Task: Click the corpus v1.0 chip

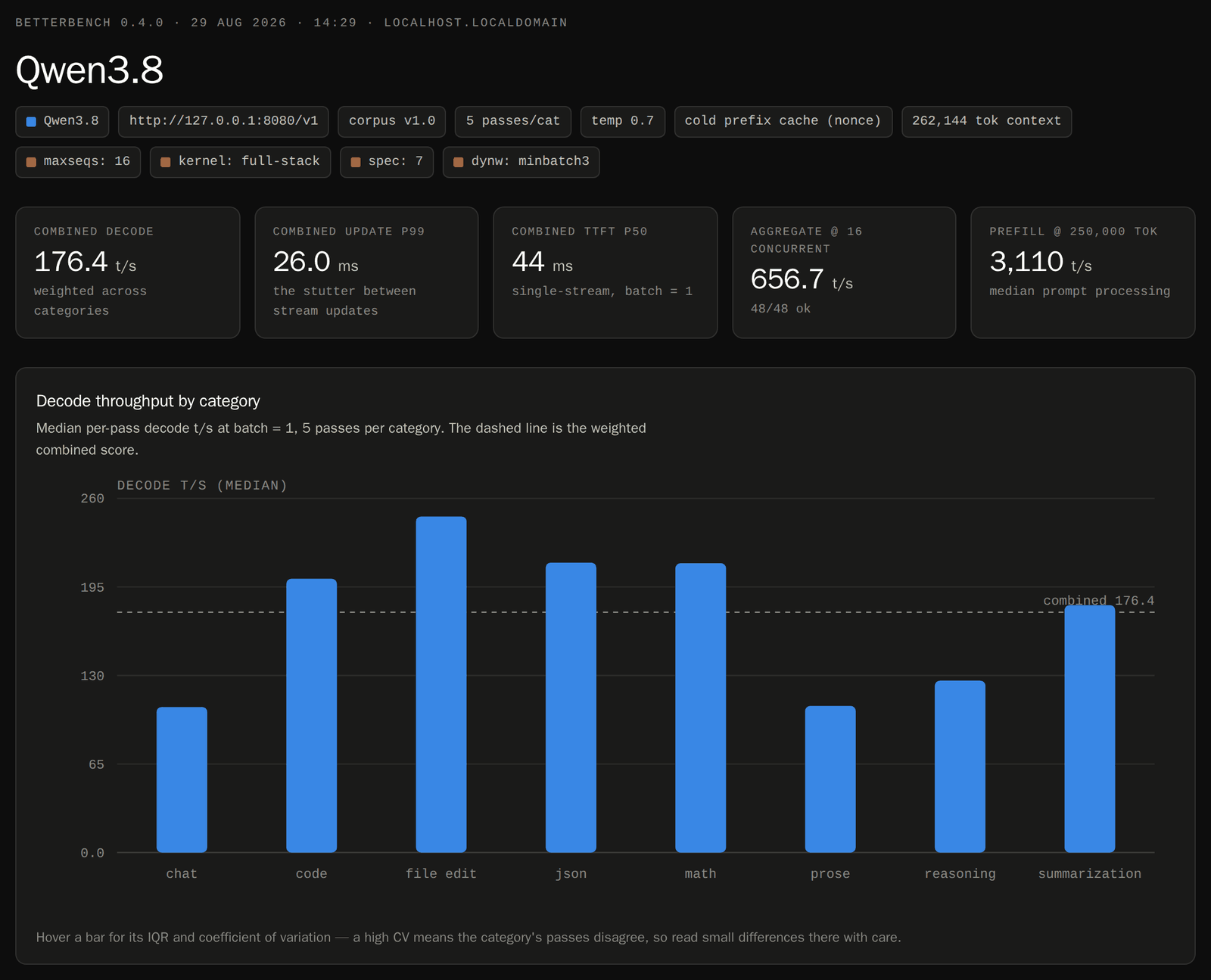Action: tap(391, 121)
